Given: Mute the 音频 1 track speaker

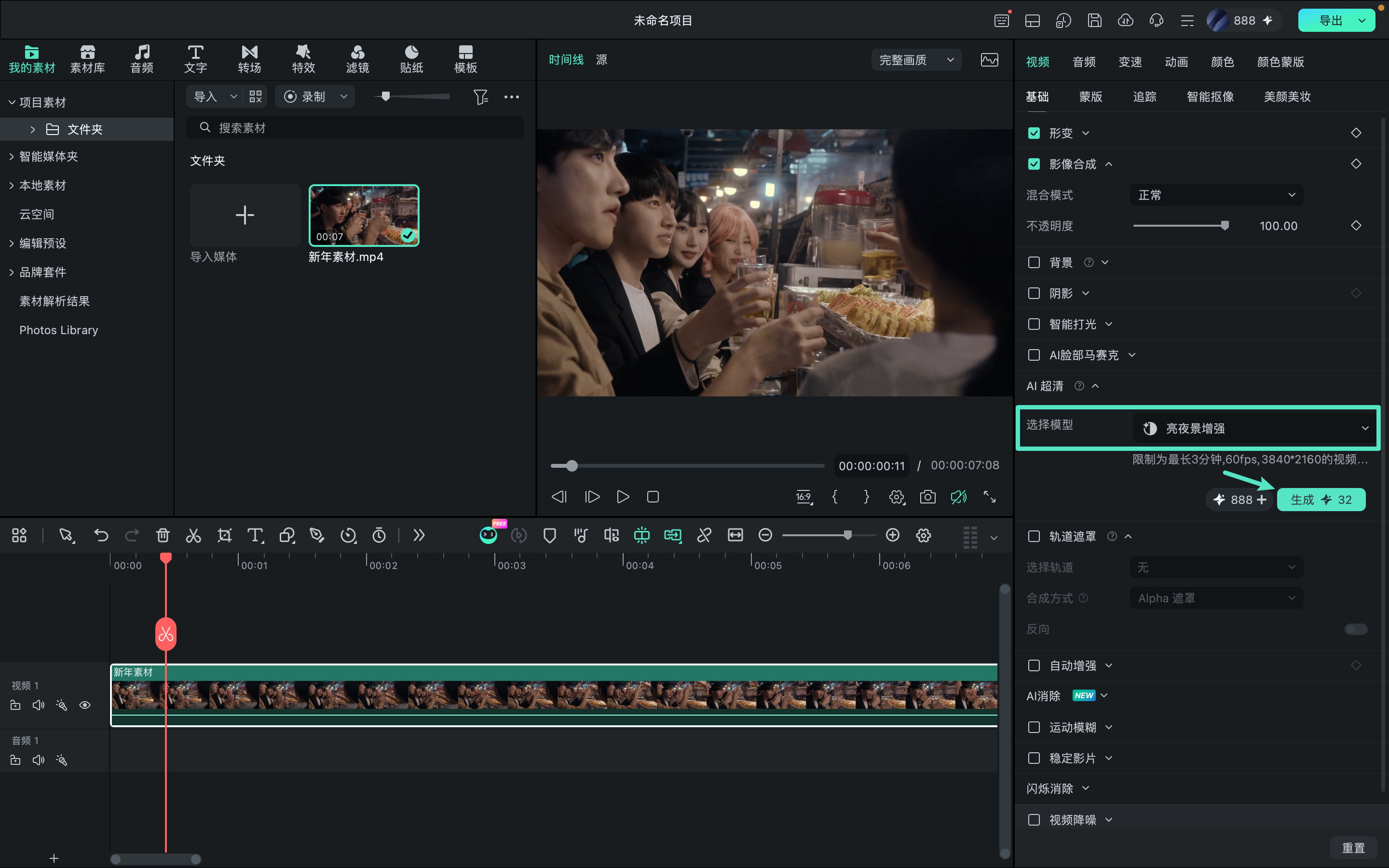Looking at the screenshot, I should point(39,760).
